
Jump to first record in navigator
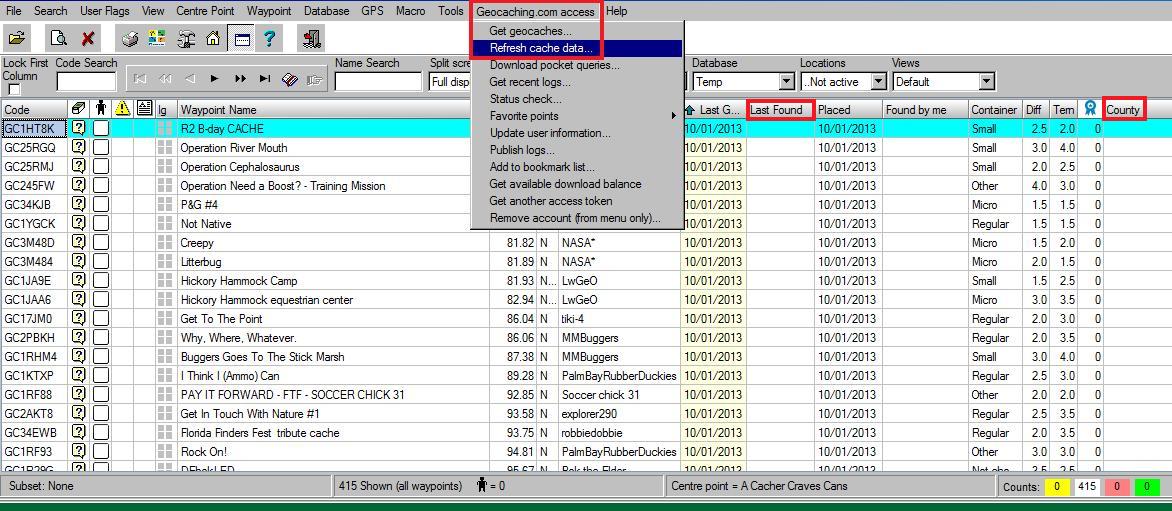[140, 78]
